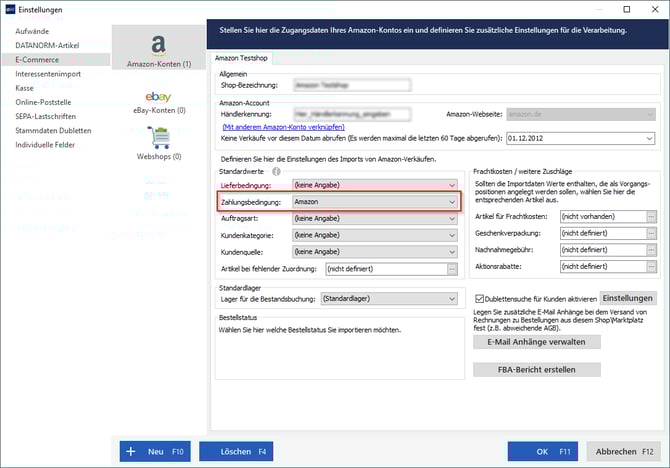Maximize the Einstellungen window
Viewport: 670px width, 468px height.
tap(626, 9)
